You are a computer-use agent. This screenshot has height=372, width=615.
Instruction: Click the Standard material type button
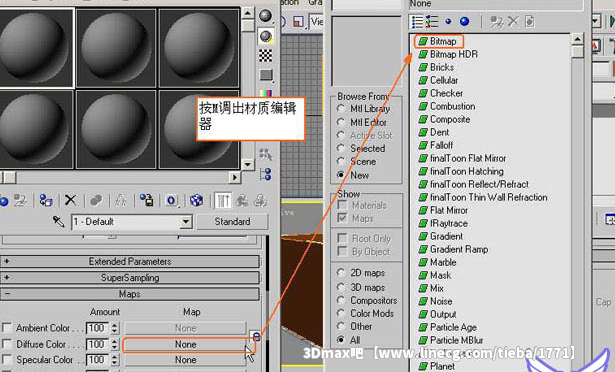tap(232, 222)
